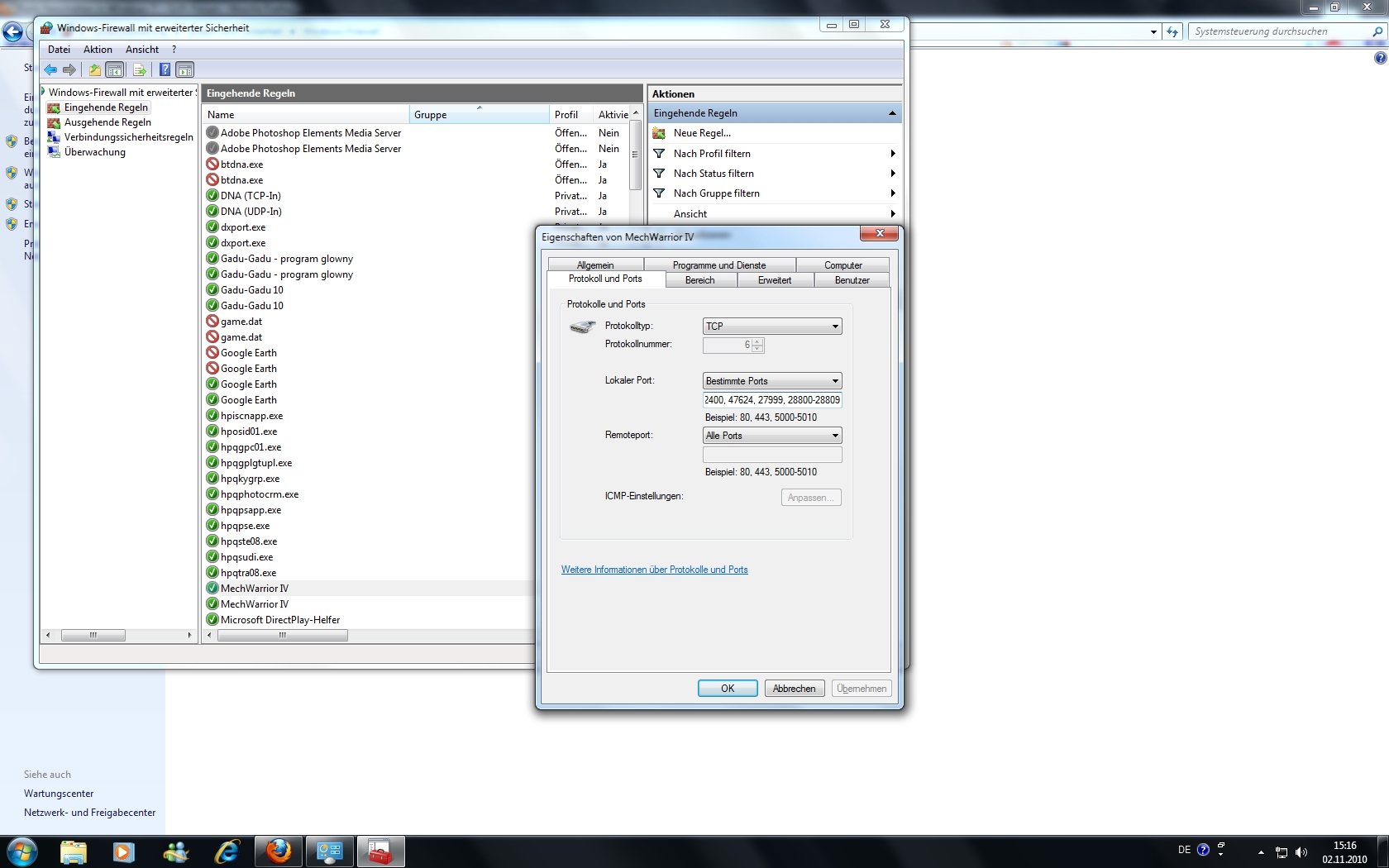Switch to the Allgemein tab

click(595, 265)
